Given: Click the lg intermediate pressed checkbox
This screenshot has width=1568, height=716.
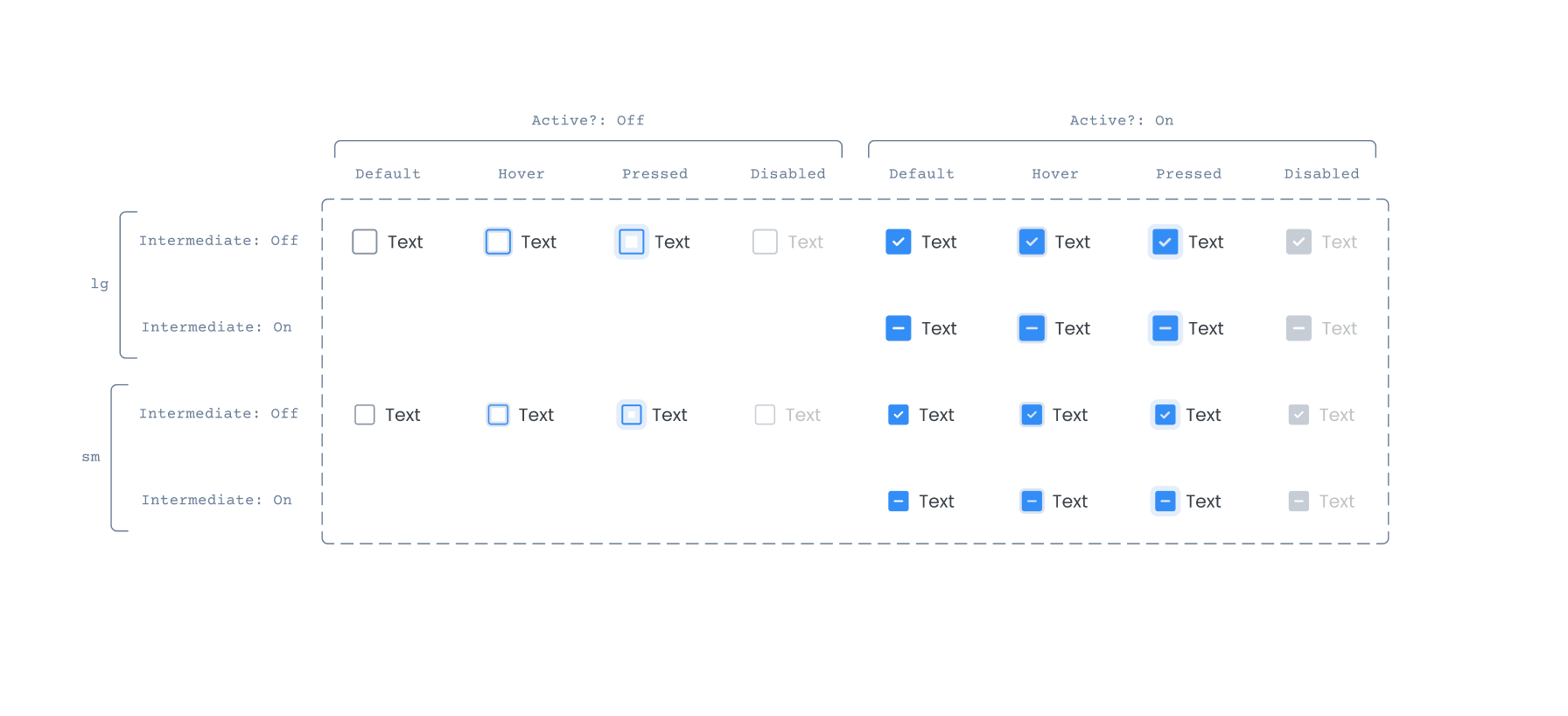Looking at the screenshot, I should (x=1165, y=328).
